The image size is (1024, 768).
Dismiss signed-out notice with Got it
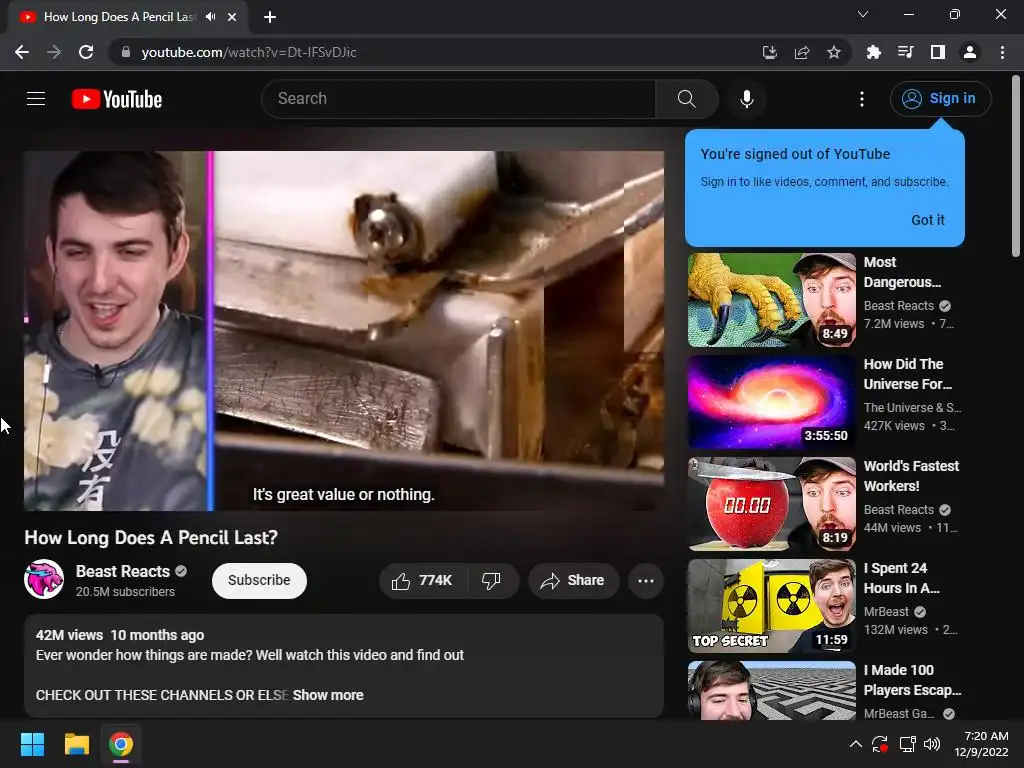(927, 220)
